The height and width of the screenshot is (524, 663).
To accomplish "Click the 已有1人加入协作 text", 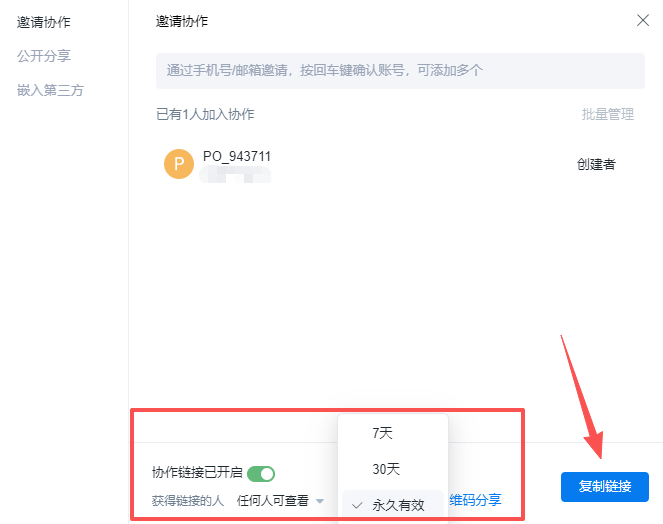I will [x=205, y=114].
